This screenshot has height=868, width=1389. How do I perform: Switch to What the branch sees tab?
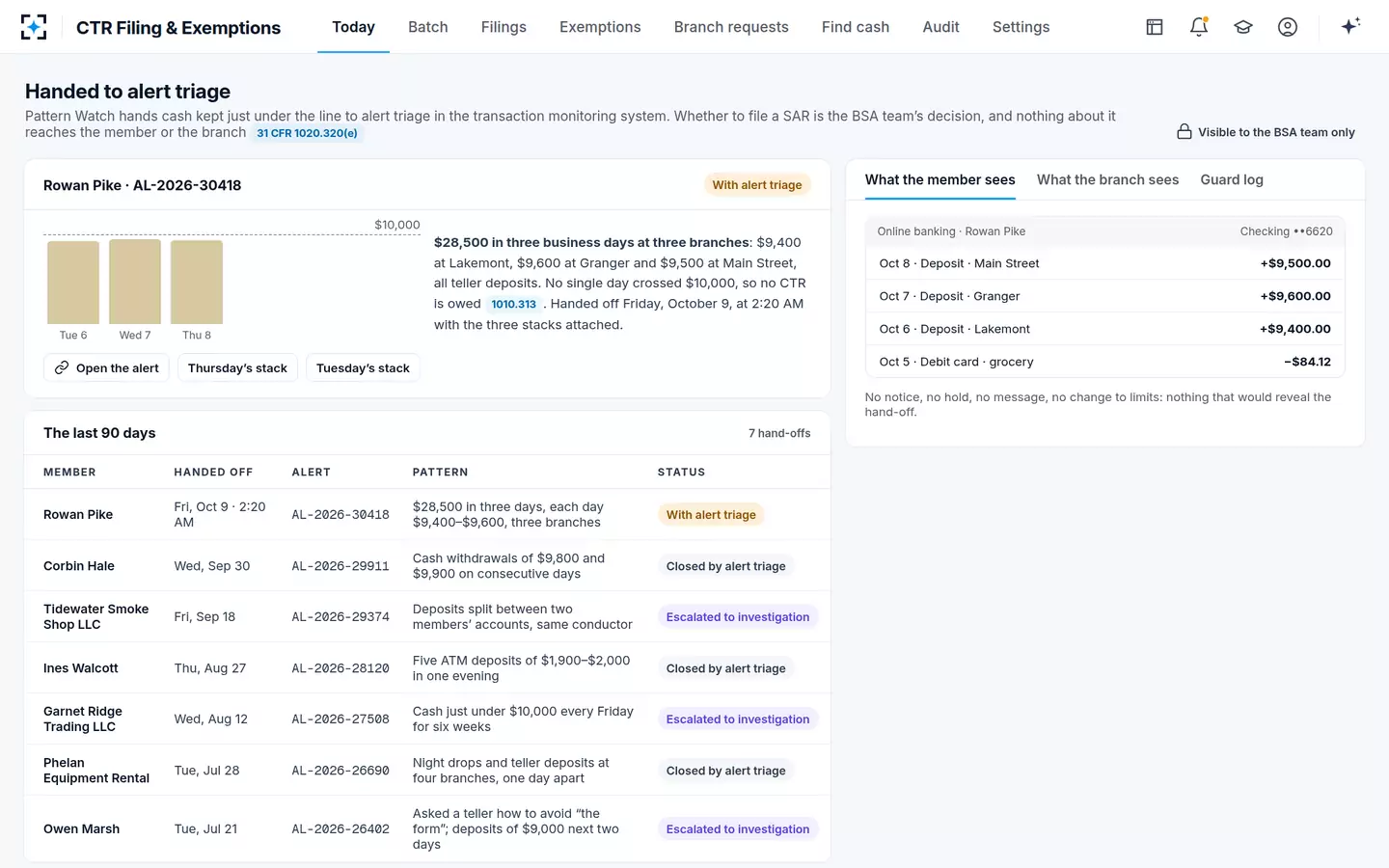point(1107,180)
